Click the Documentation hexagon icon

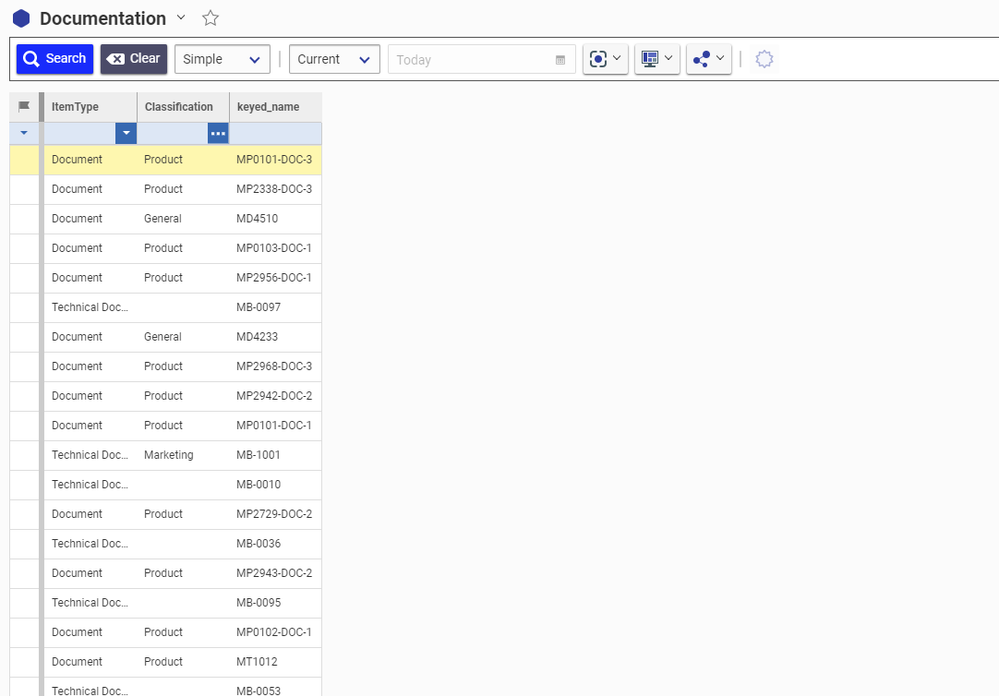pyautogui.click(x=21, y=18)
